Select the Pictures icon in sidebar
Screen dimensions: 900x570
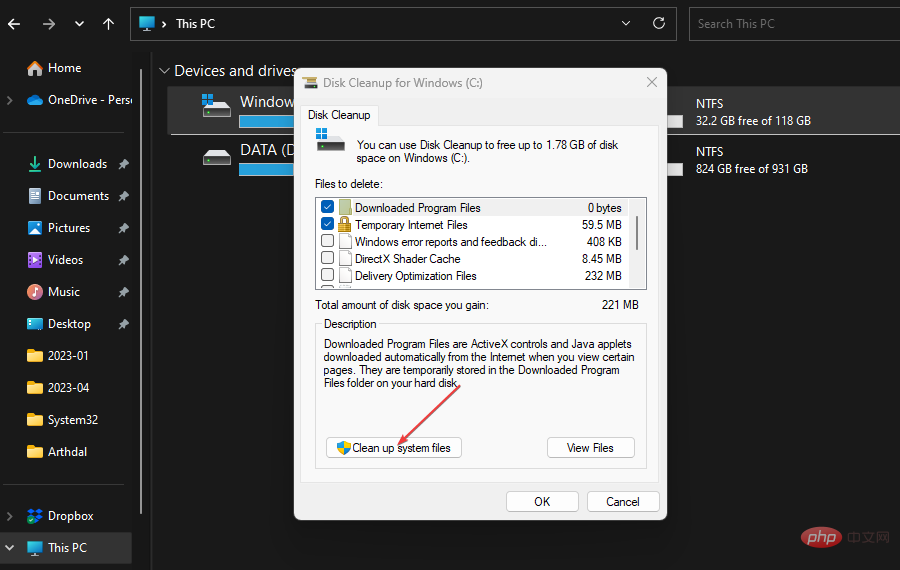tap(35, 228)
